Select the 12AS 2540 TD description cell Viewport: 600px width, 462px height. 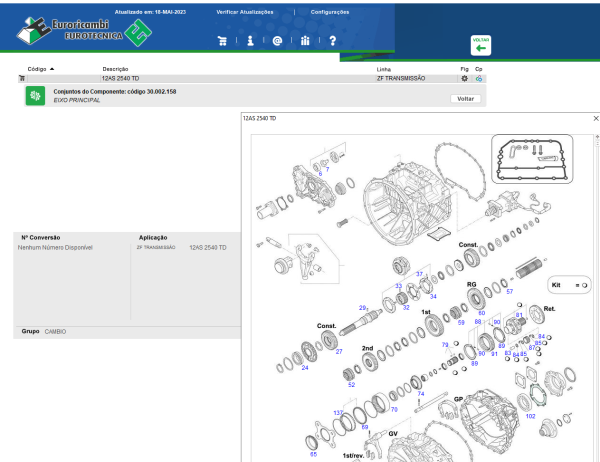pyautogui.click(x=120, y=78)
